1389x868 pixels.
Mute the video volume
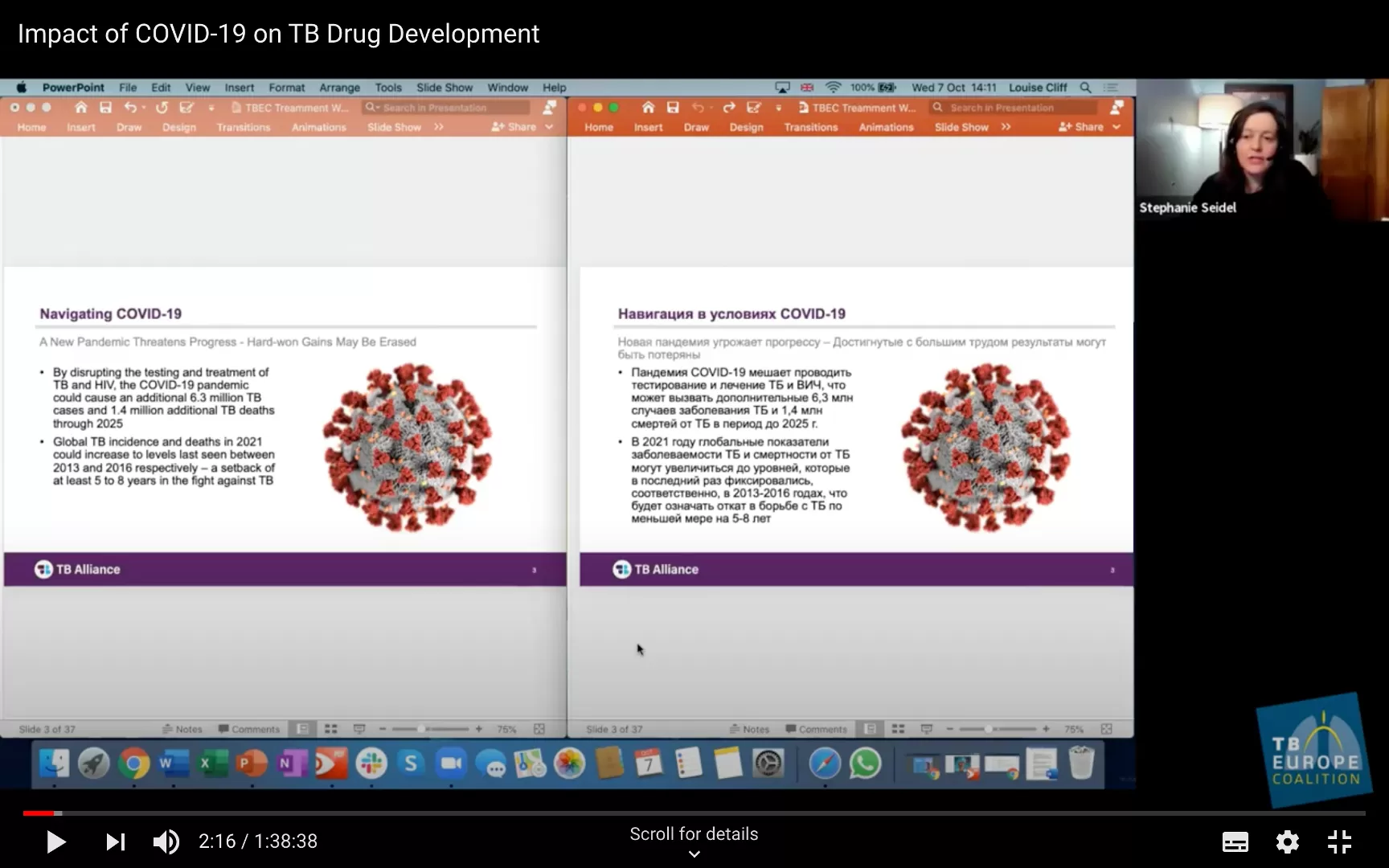coord(166,841)
